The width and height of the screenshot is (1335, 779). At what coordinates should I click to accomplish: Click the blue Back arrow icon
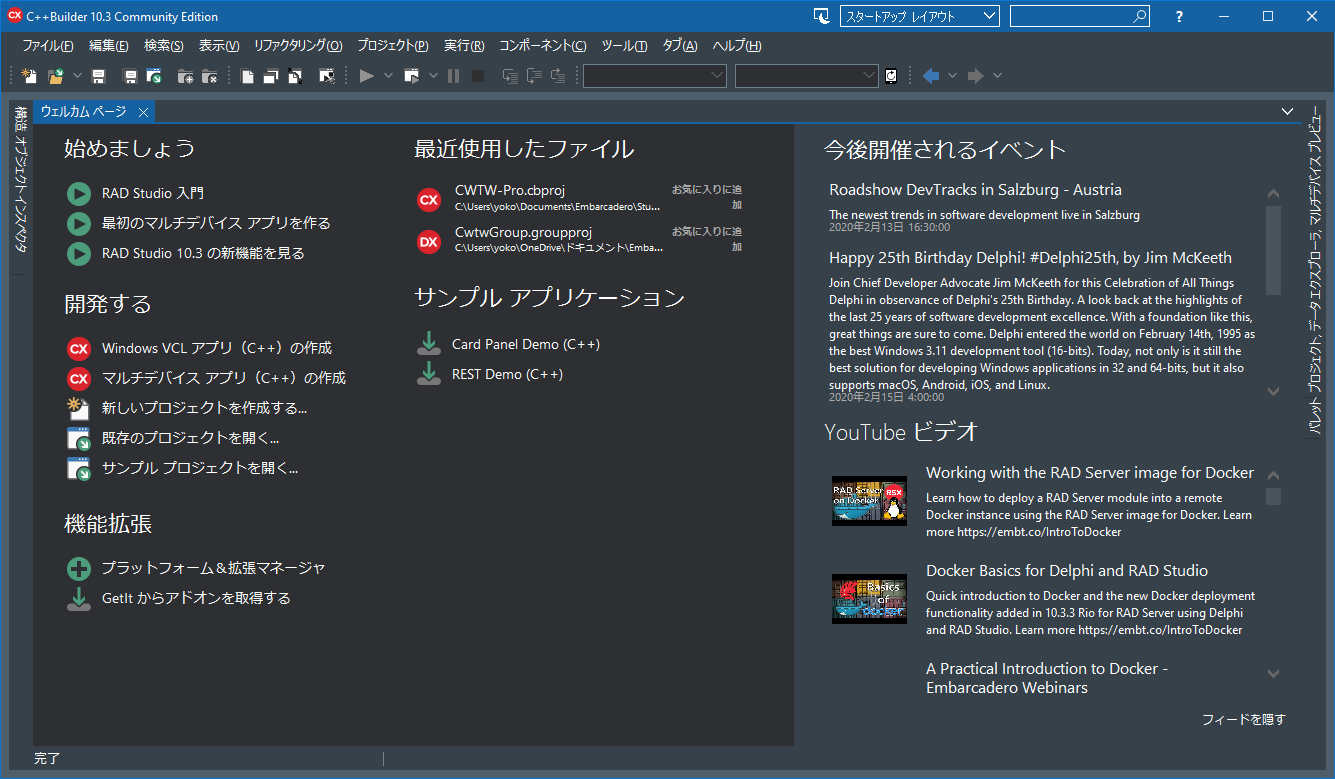(931, 76)
